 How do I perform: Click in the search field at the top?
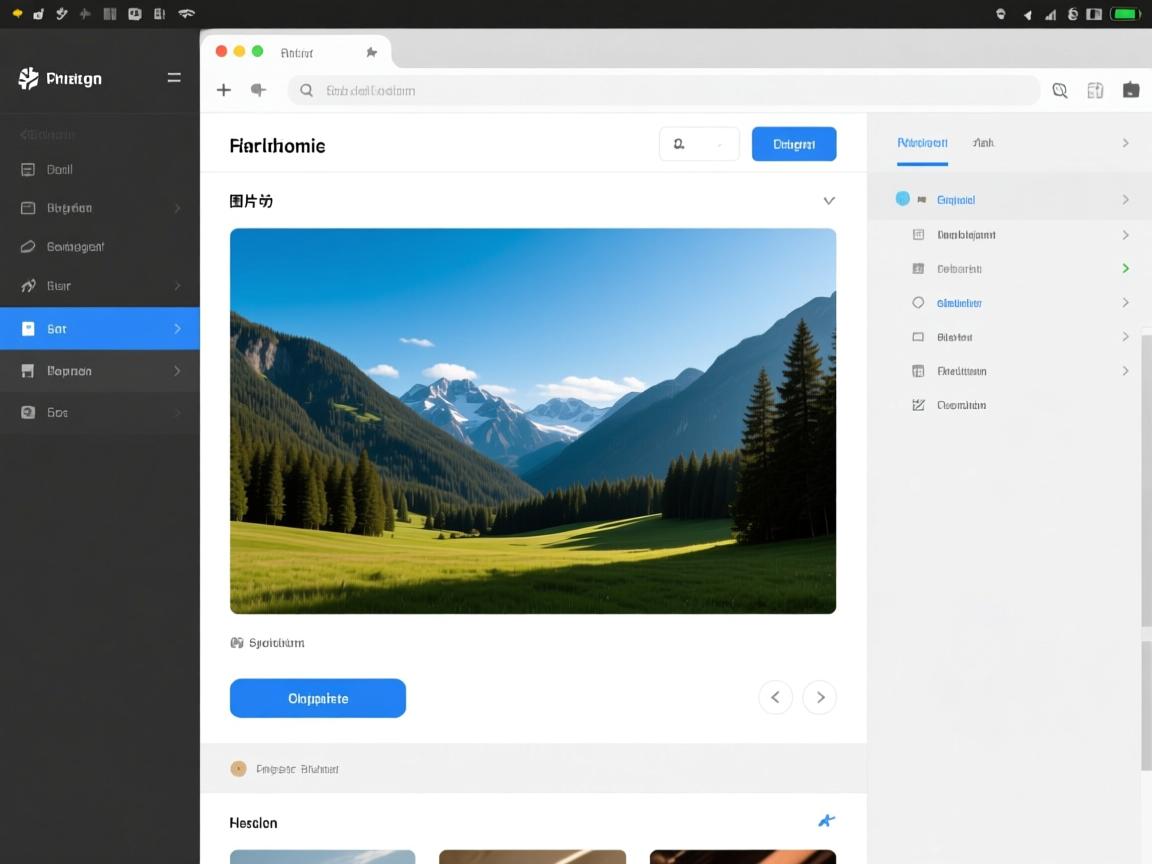point(660,90)
